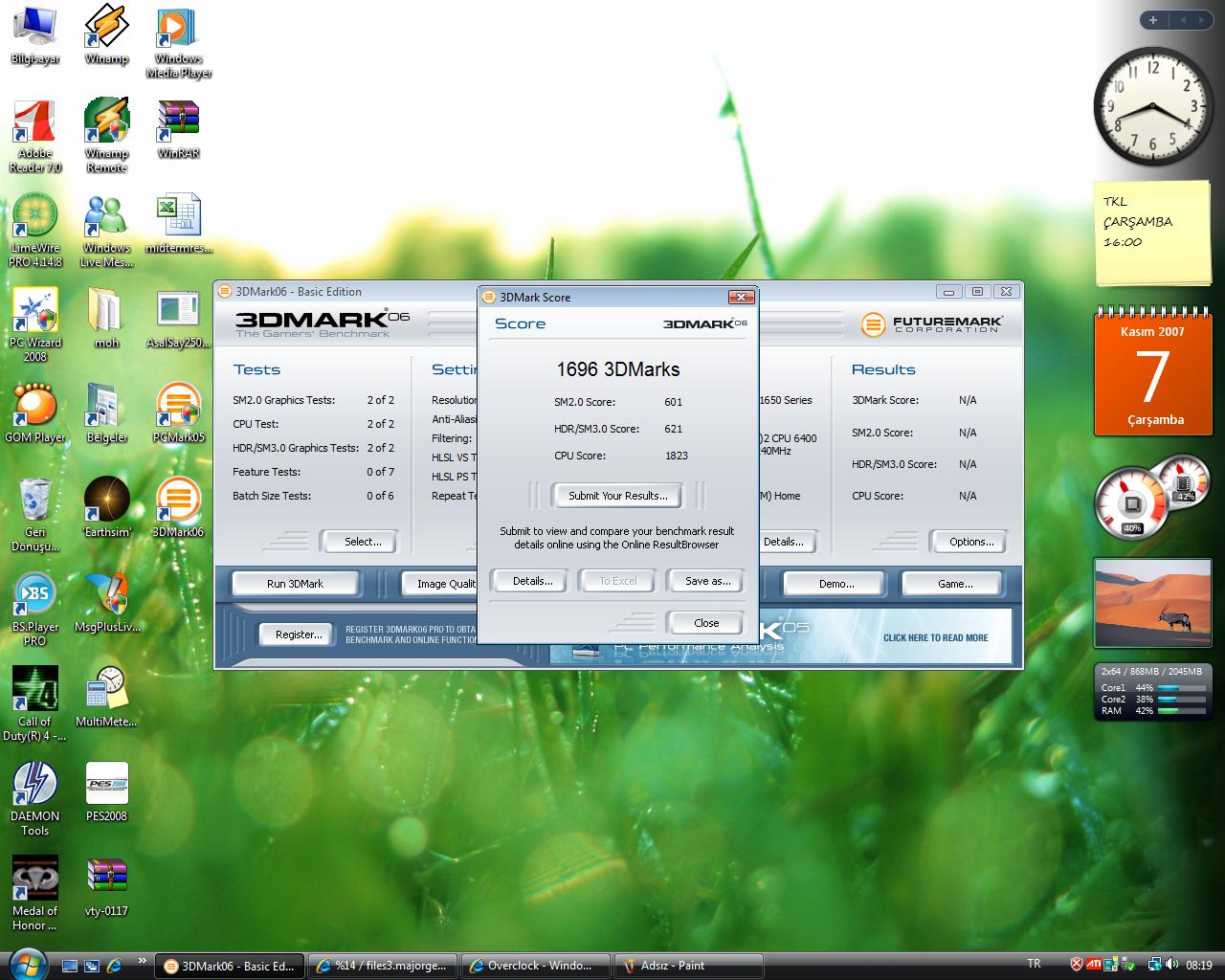The height and width of the screenshot is (980, 1225).
Task: Open Options in the Results section
Action: point(970,542)
